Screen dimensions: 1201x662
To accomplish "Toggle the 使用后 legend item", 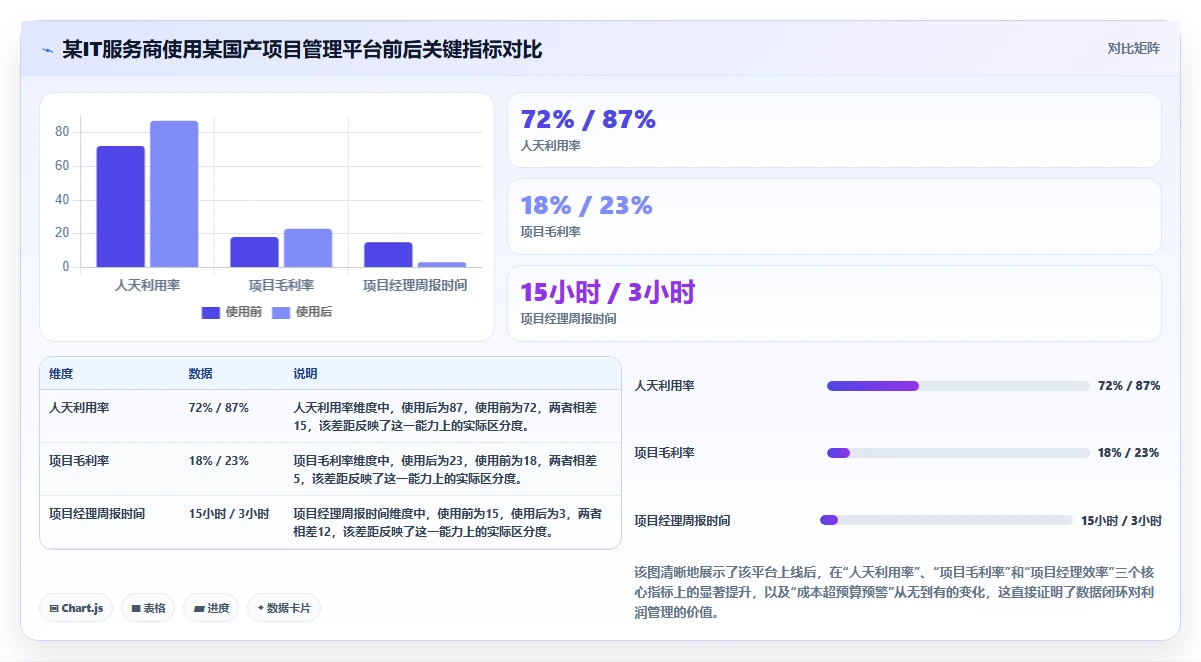I will coord(302,312).
